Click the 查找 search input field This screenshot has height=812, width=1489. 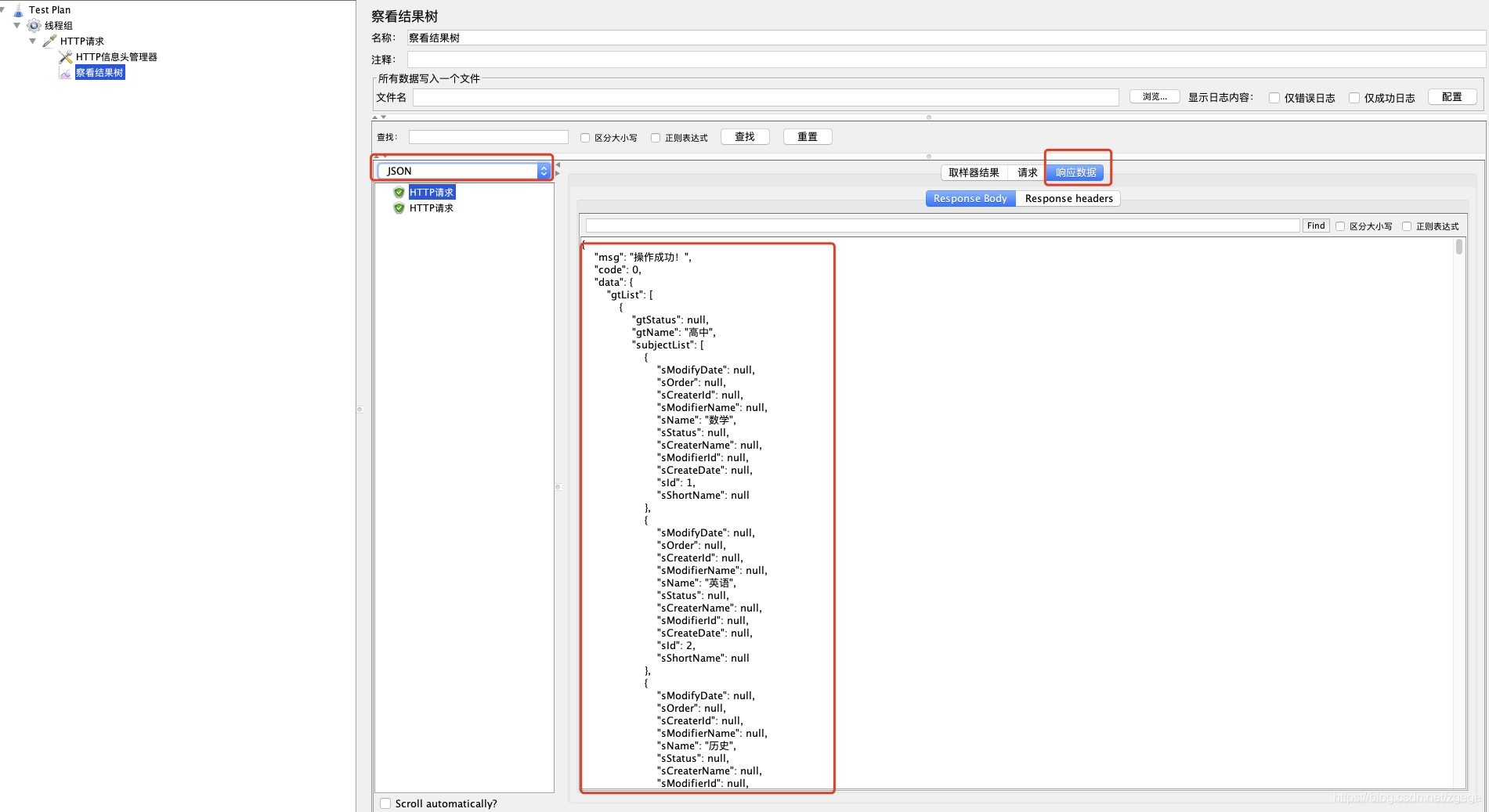(x=489, y=137)
